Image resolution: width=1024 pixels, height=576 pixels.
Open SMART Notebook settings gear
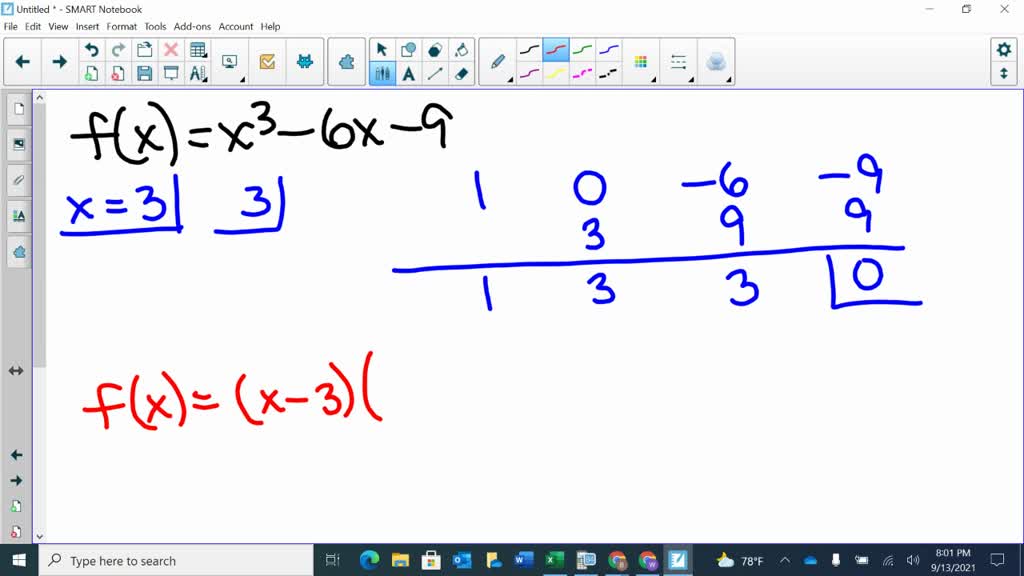click(1005, 48)
